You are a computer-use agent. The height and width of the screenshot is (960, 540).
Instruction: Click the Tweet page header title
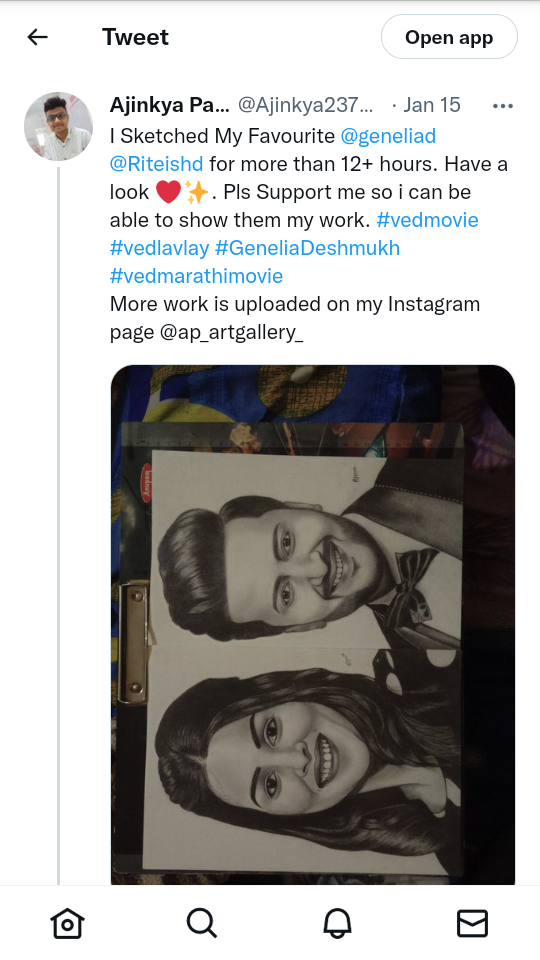click(x=135, y=37)
